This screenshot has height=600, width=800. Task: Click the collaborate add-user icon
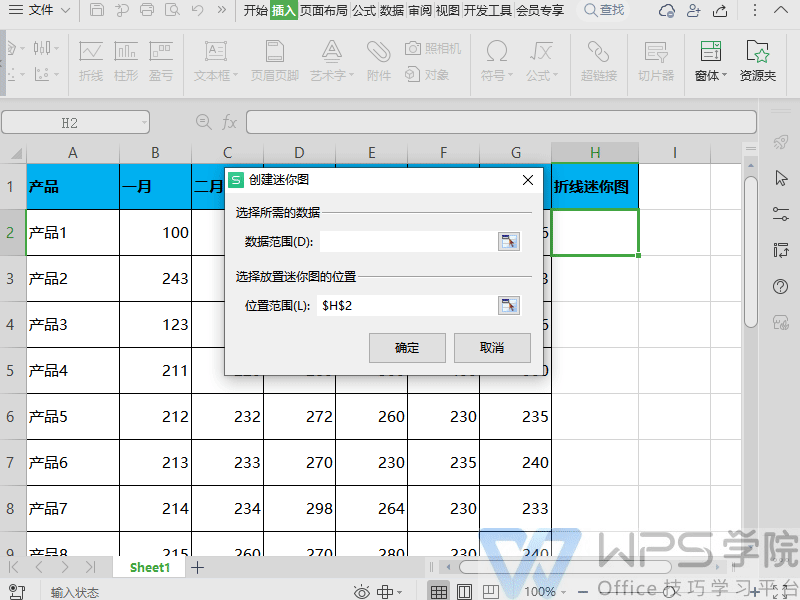click(693, 10)
